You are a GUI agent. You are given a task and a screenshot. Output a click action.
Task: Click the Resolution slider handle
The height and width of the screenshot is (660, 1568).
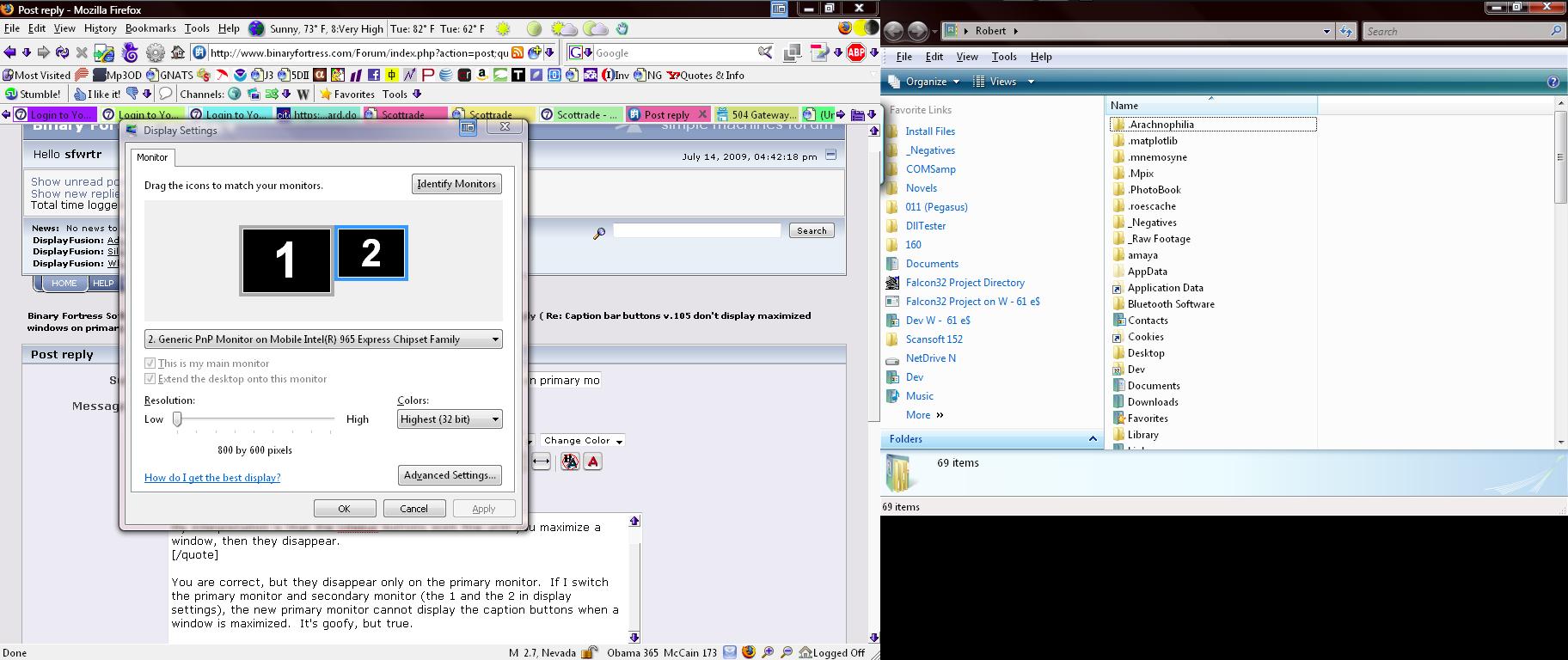[177, 419]
